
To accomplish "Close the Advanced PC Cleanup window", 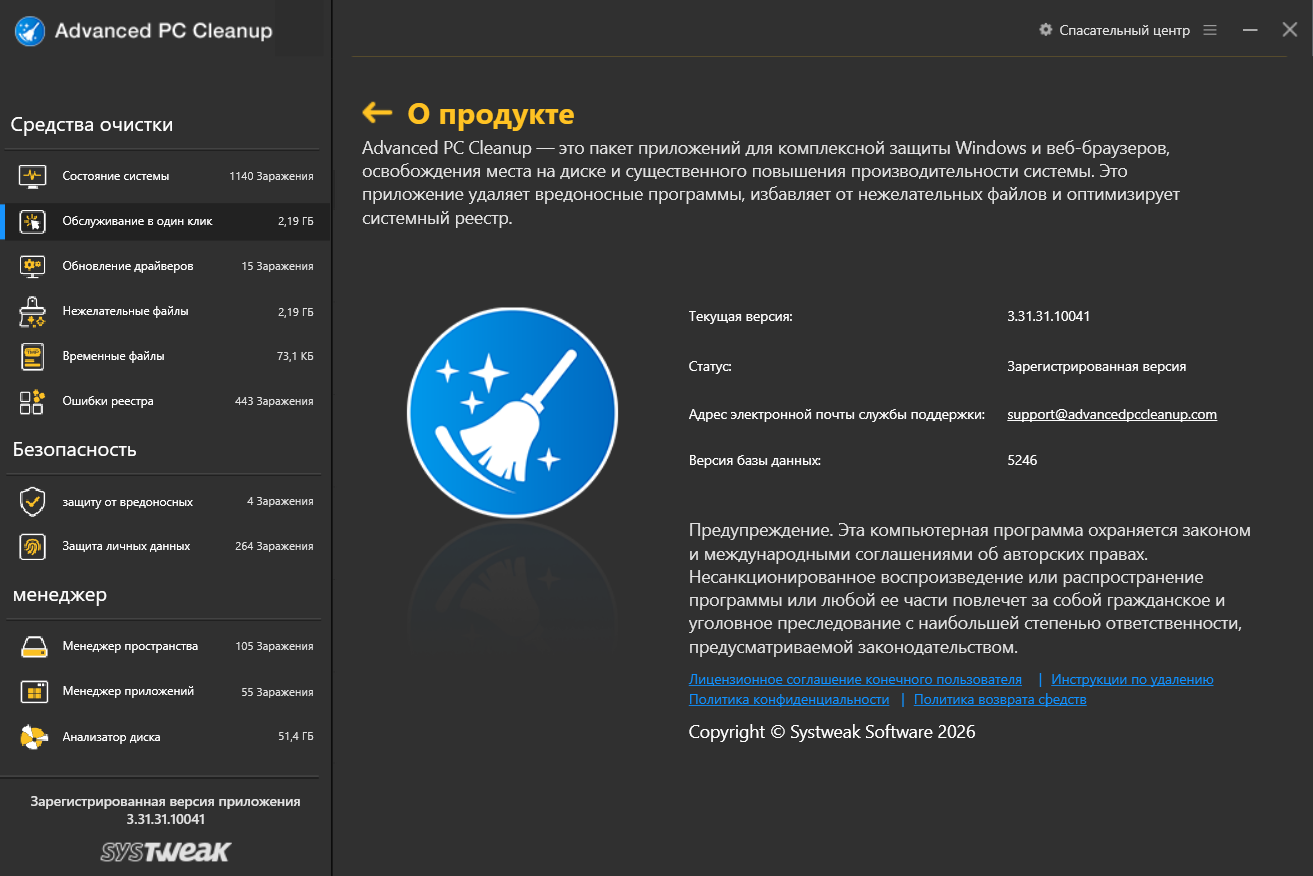I will (x=1290, y=30).
